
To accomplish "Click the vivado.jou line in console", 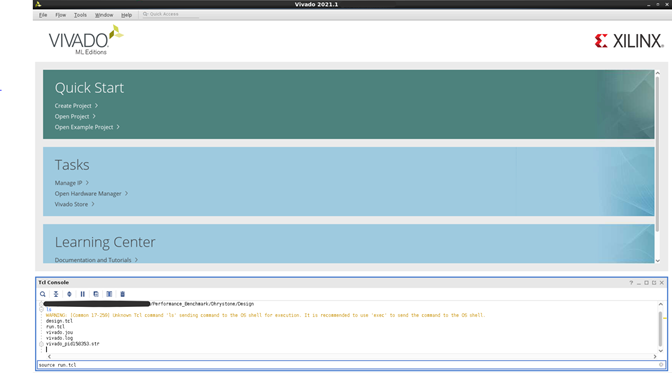I will pos(59,332).
